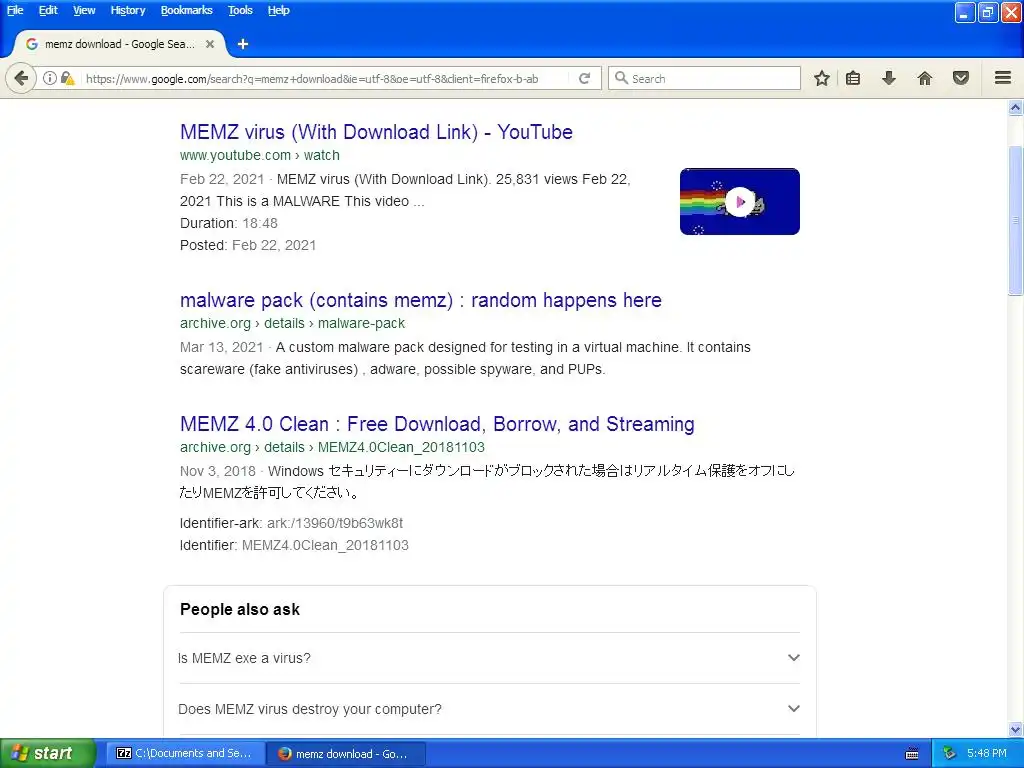This screenshot has width=1024, height=768.
Task: Open the Edit menu
Action: [x=48, y=10]
